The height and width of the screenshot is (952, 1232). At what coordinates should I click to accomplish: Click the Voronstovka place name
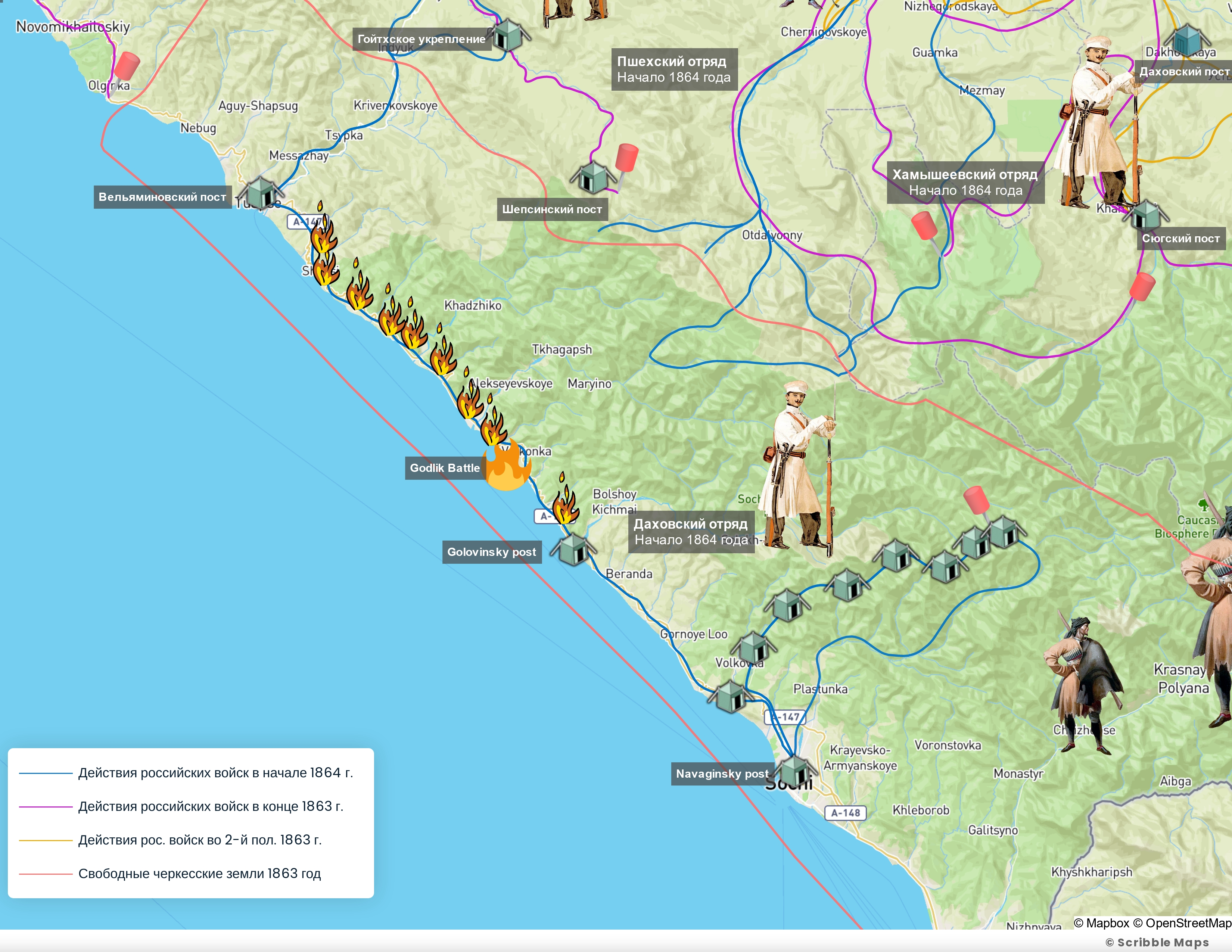point(948,745)
